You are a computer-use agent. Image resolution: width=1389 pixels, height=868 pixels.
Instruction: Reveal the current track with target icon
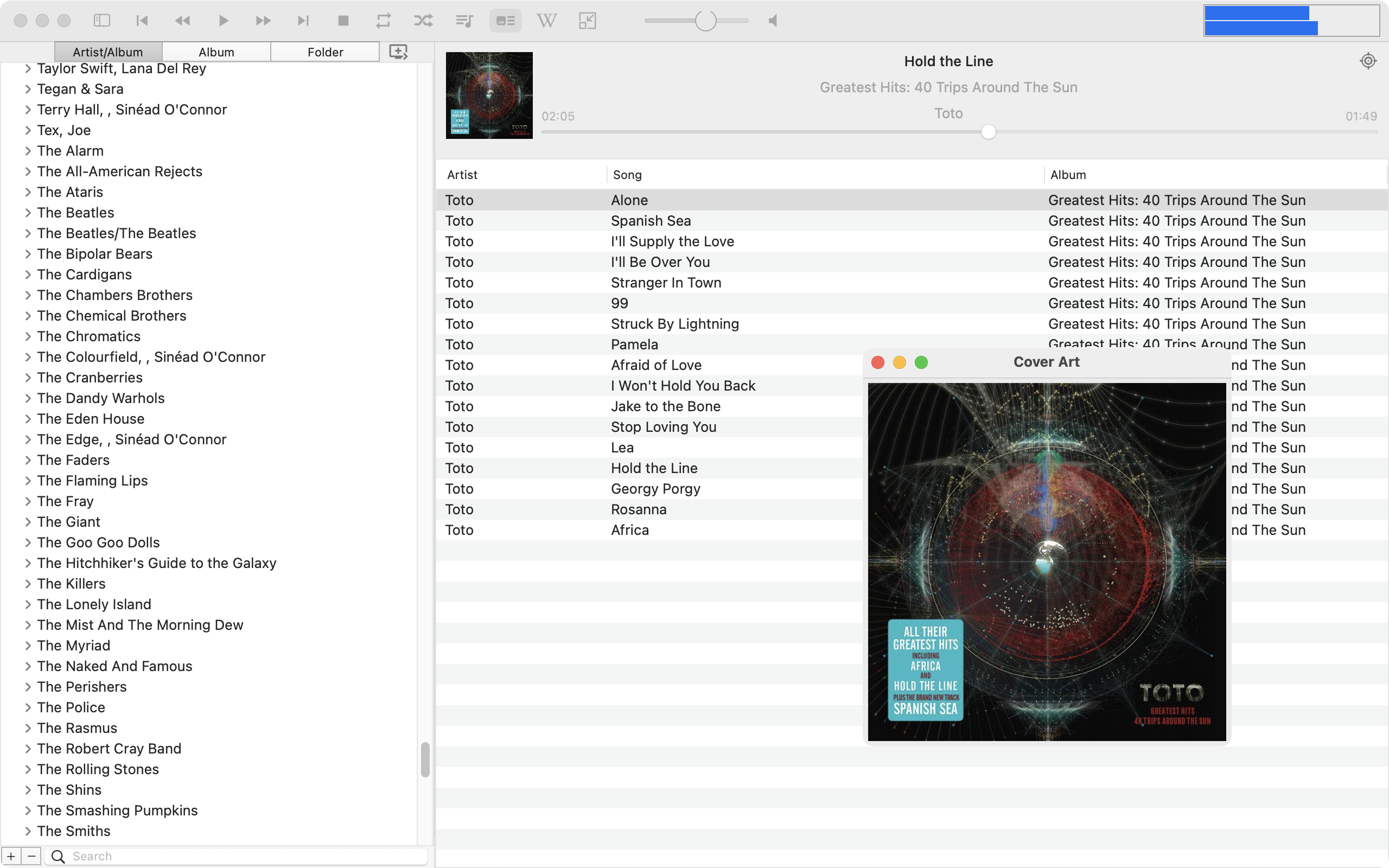[x=1368, y=61]
